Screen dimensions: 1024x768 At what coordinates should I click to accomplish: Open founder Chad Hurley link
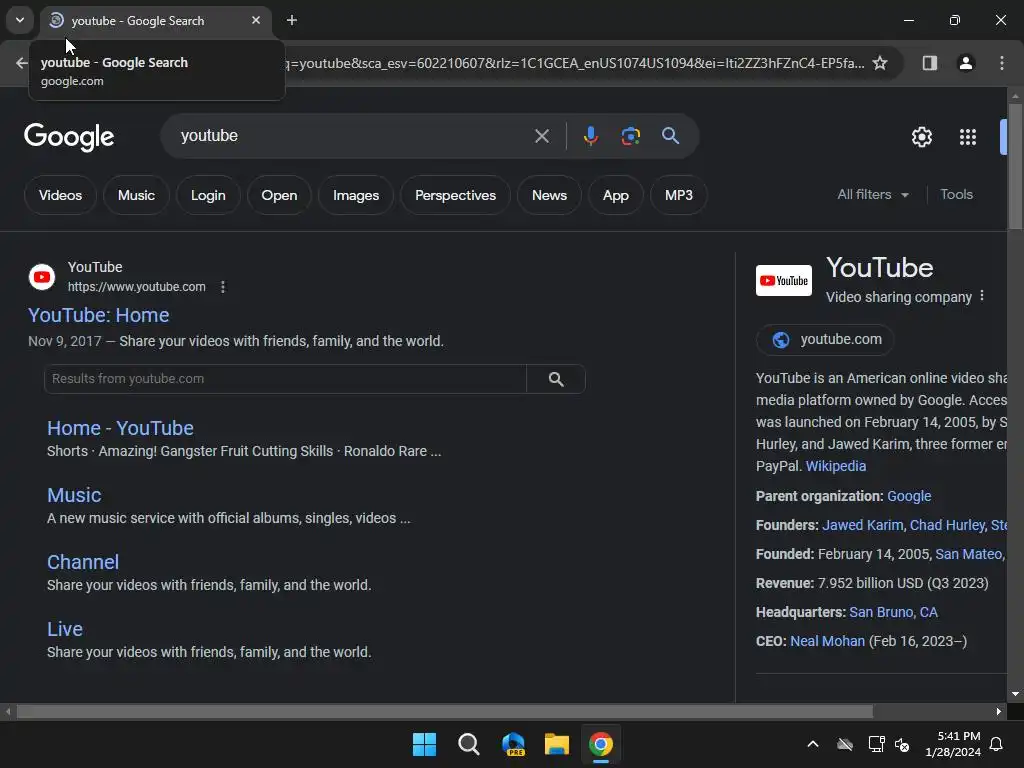coord(948,525)
